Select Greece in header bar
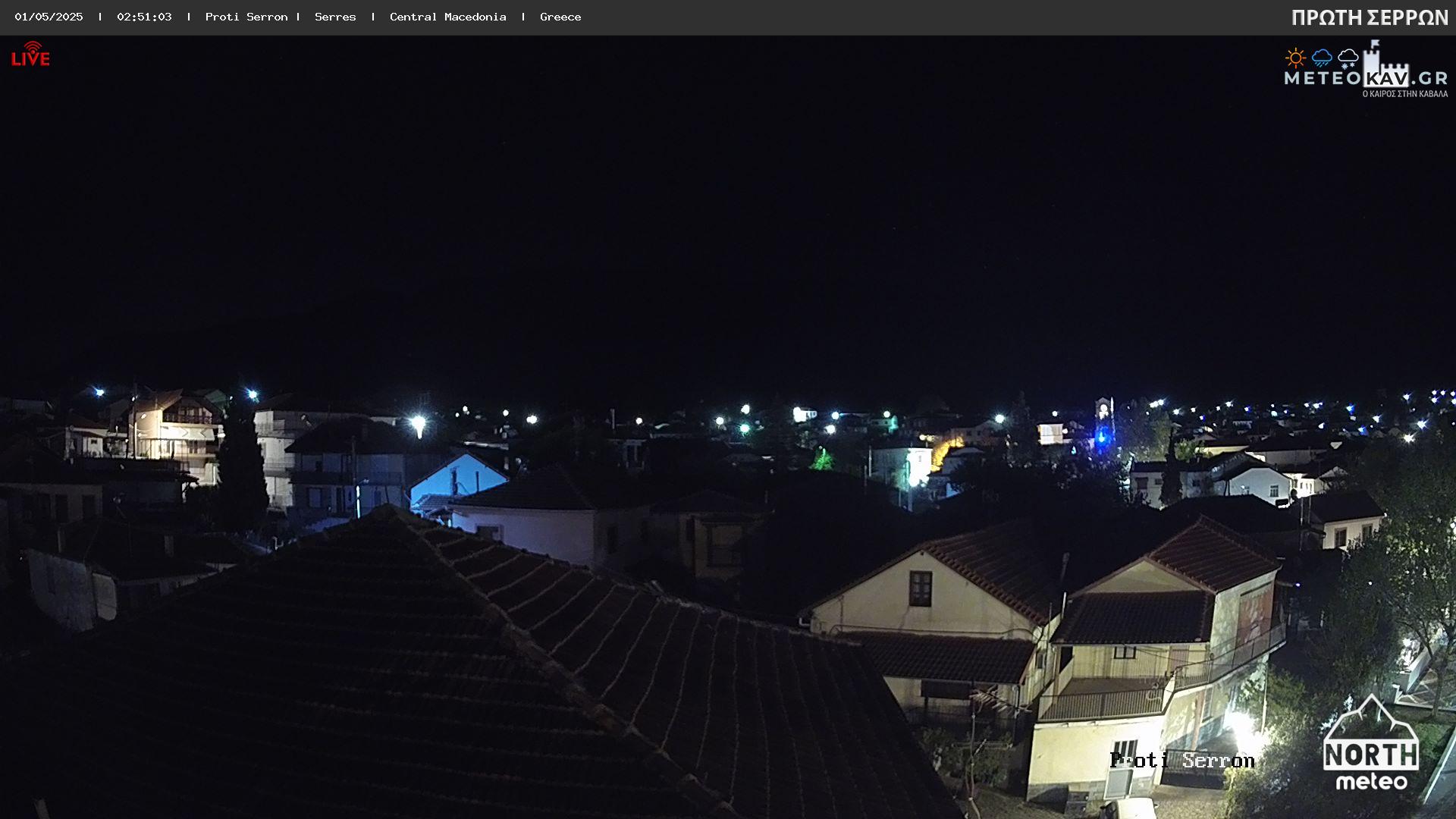Image resolution: width=1456 pixels, height=819 pixels. pyautogui.click(x=560, y=17)
